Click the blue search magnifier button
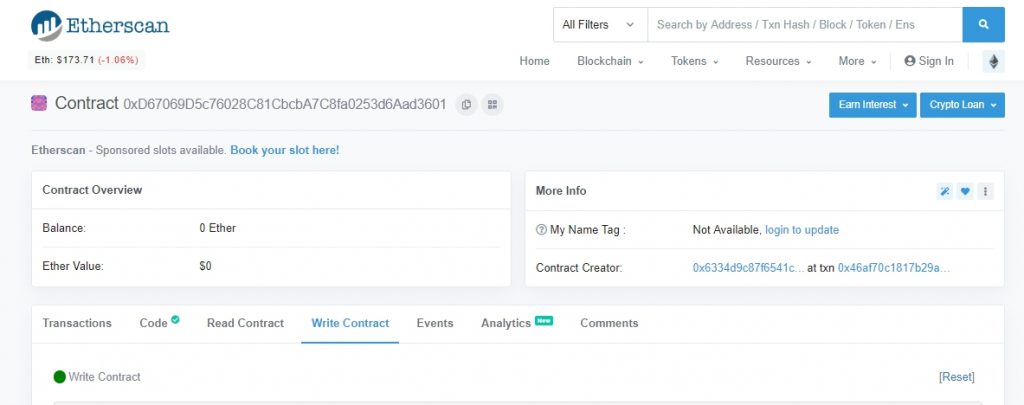The height and width of the screenshot is (405, 1024). click(983, 24)
